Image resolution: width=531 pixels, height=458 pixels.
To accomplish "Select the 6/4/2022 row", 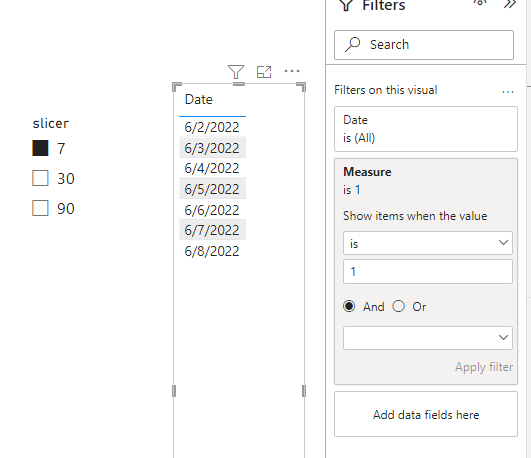I will (212, 168).
